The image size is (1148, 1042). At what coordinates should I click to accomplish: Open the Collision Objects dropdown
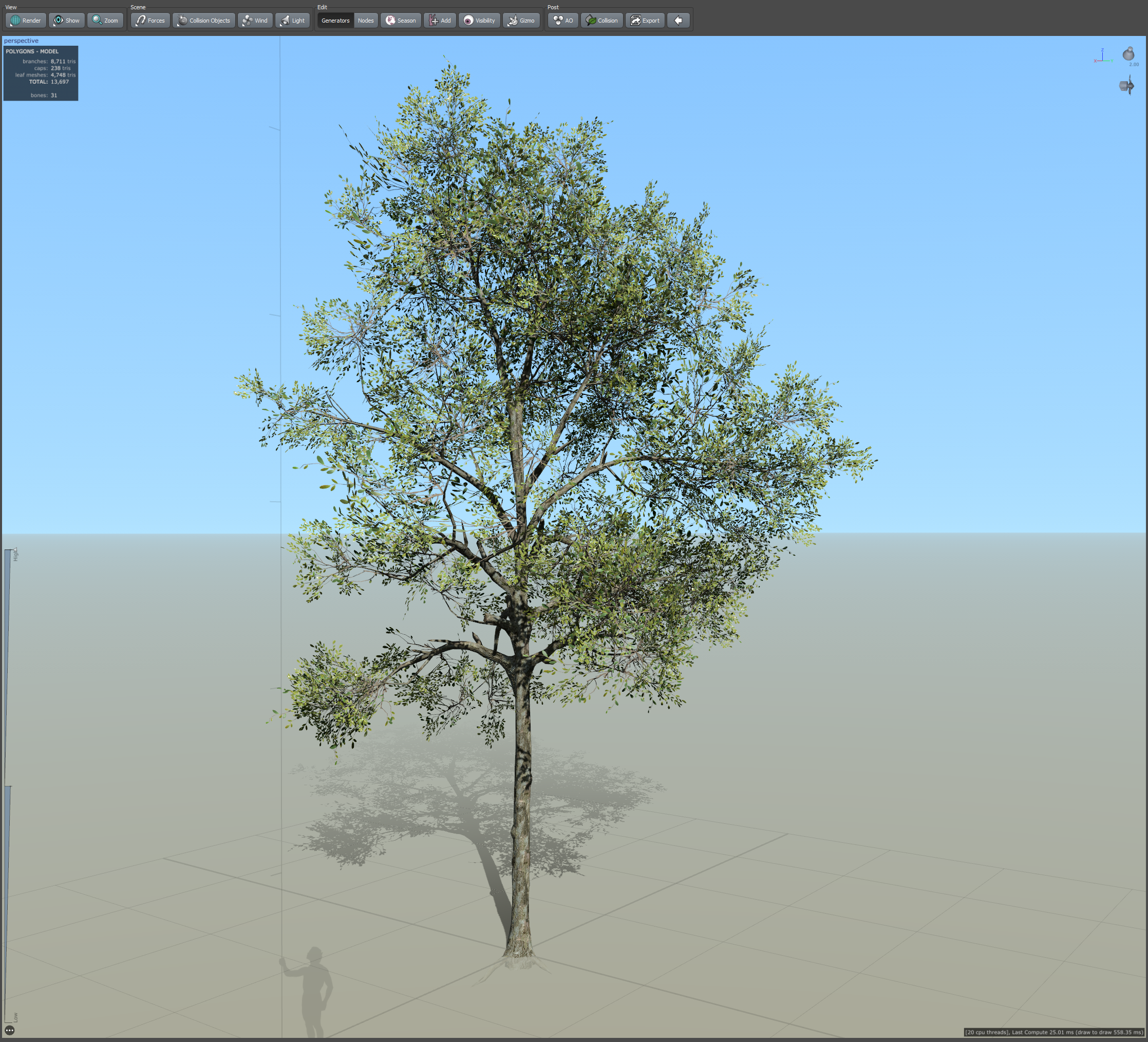click(x=204, y=21)
